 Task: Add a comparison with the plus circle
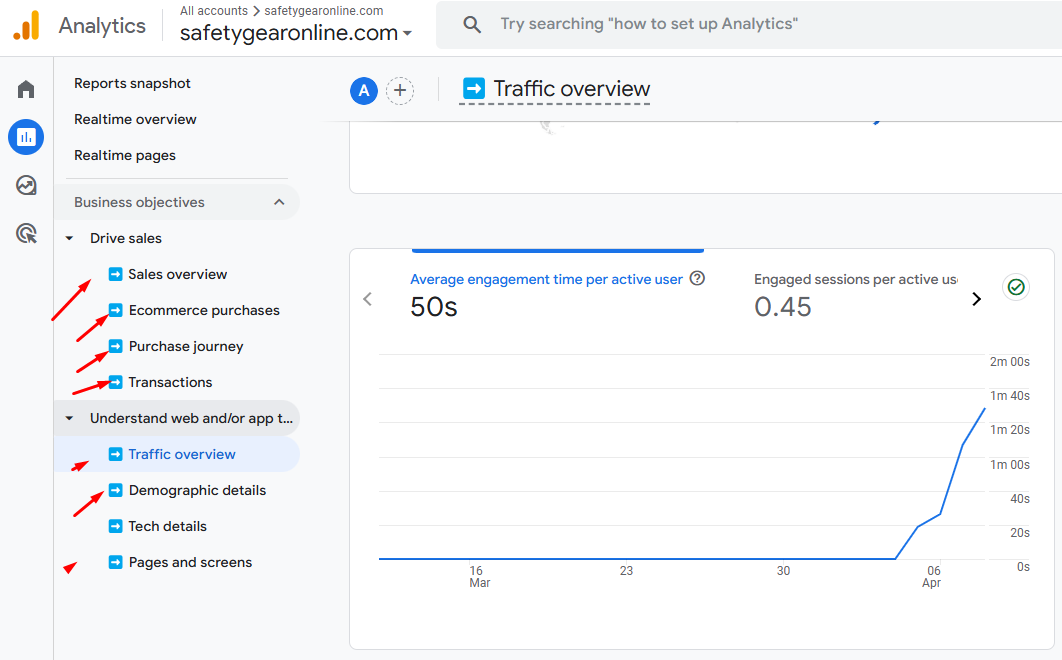coord(400,90)
